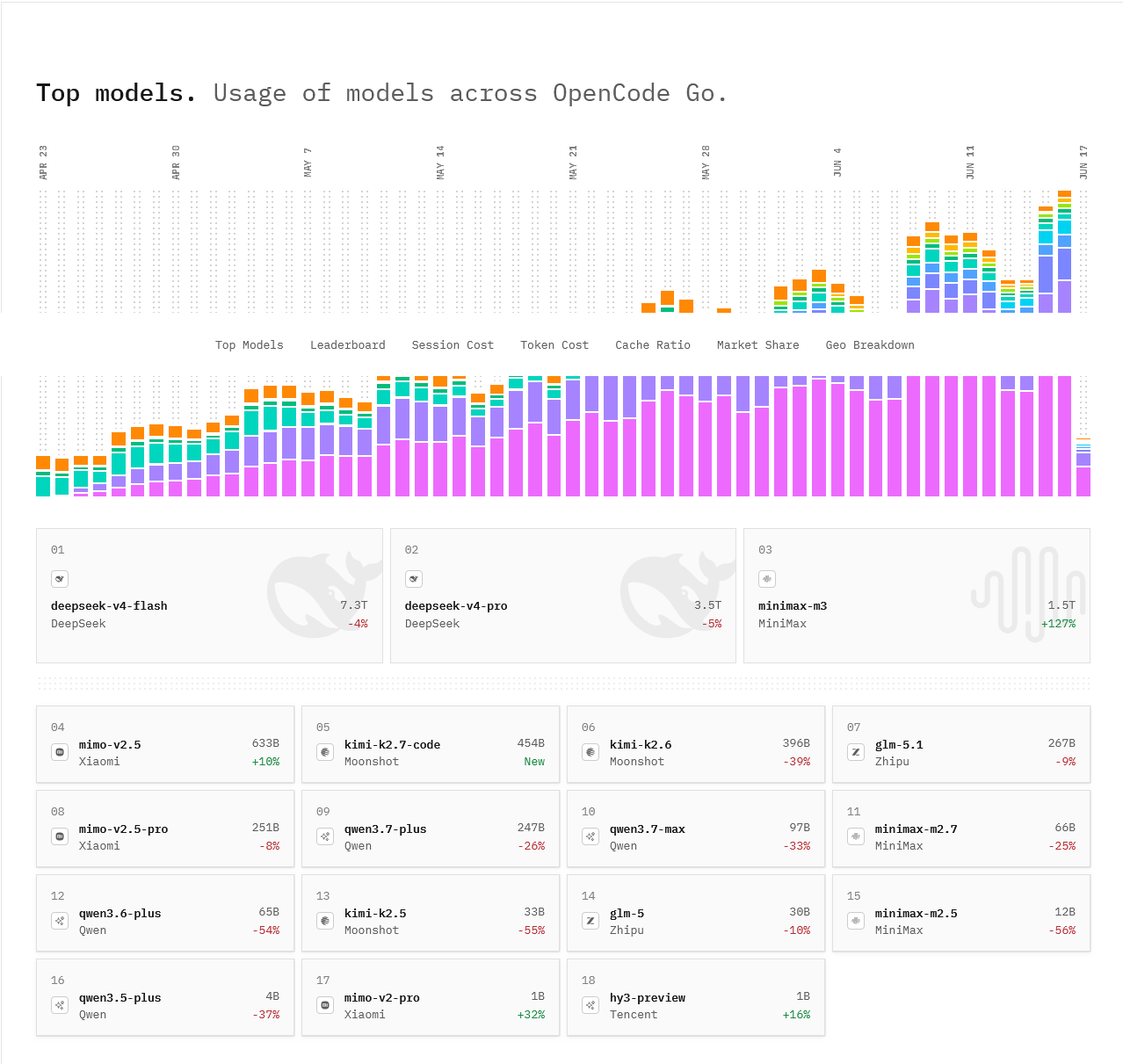Open the Geo Breakdown tab
This screenshot has width=1123, height=1064.
coord(870,345)
